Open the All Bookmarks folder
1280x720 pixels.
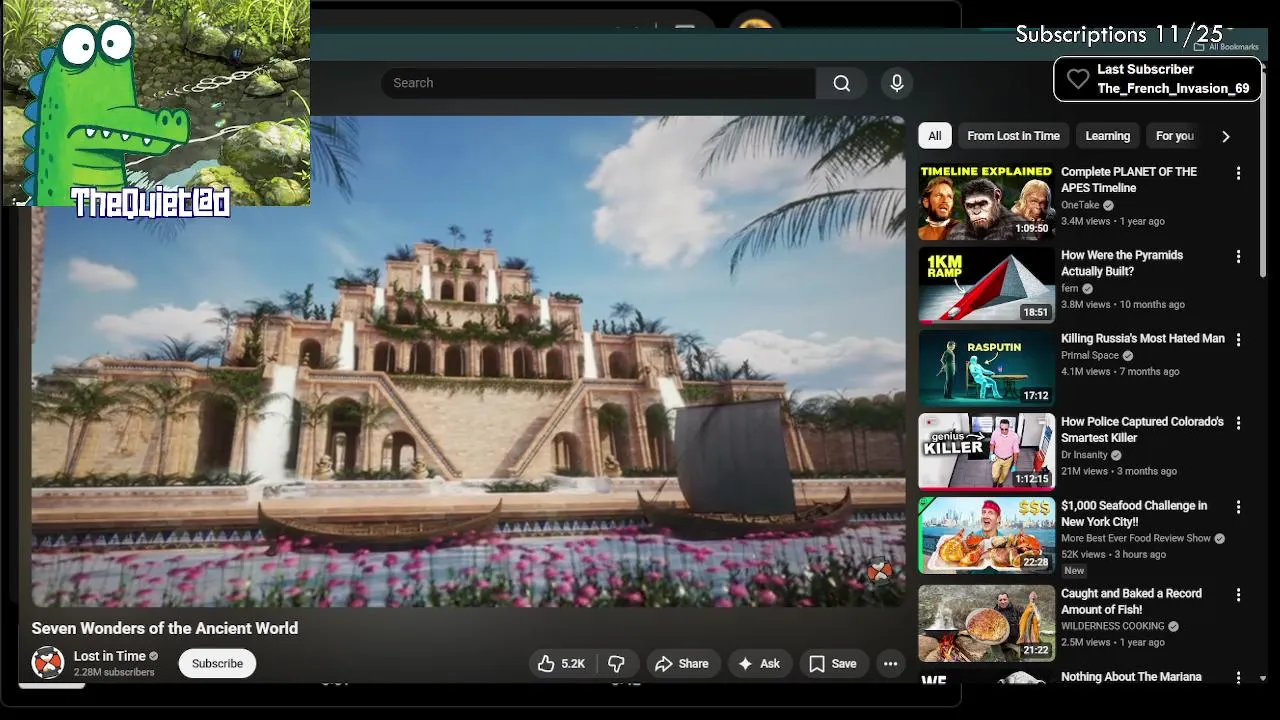(x=1226, y=47)
